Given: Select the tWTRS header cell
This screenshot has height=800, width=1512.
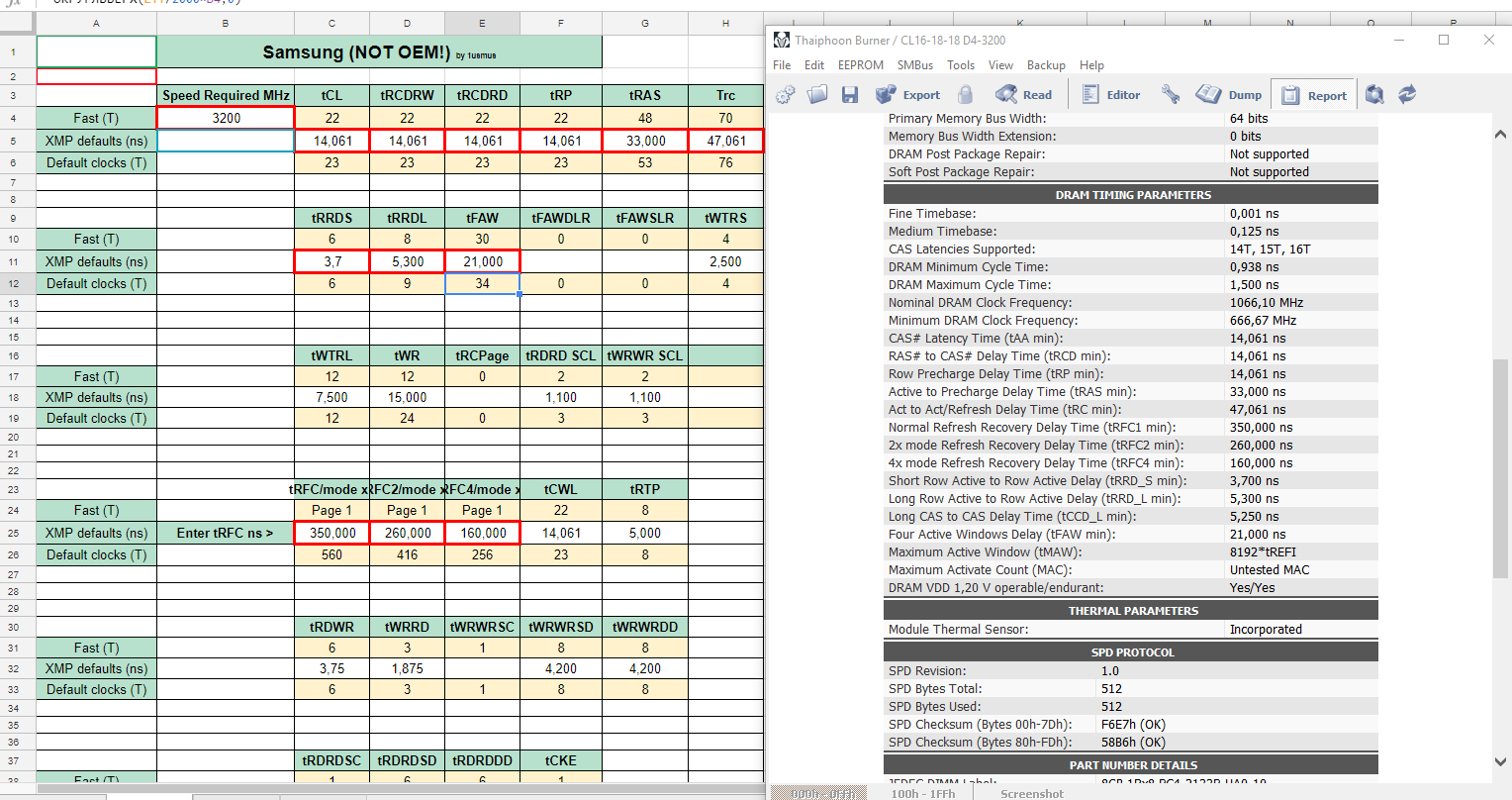Looking at the screenshot, I should point(725,218).
